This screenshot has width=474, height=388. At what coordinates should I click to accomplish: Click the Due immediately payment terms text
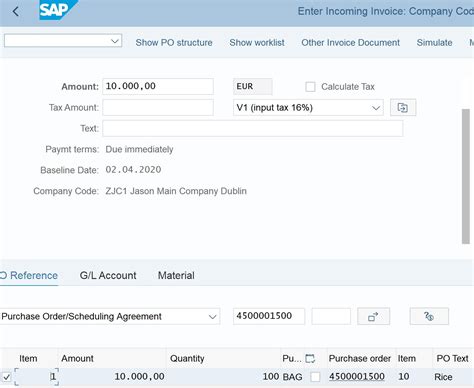(139, 149)
